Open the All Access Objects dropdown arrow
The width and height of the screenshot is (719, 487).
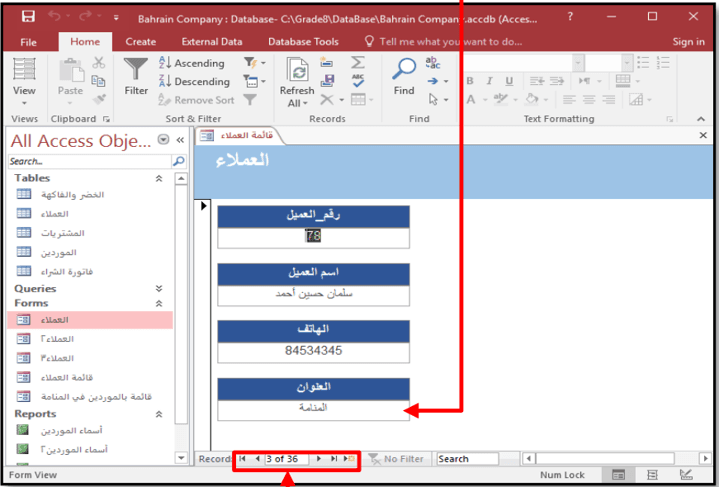(163, 139)
